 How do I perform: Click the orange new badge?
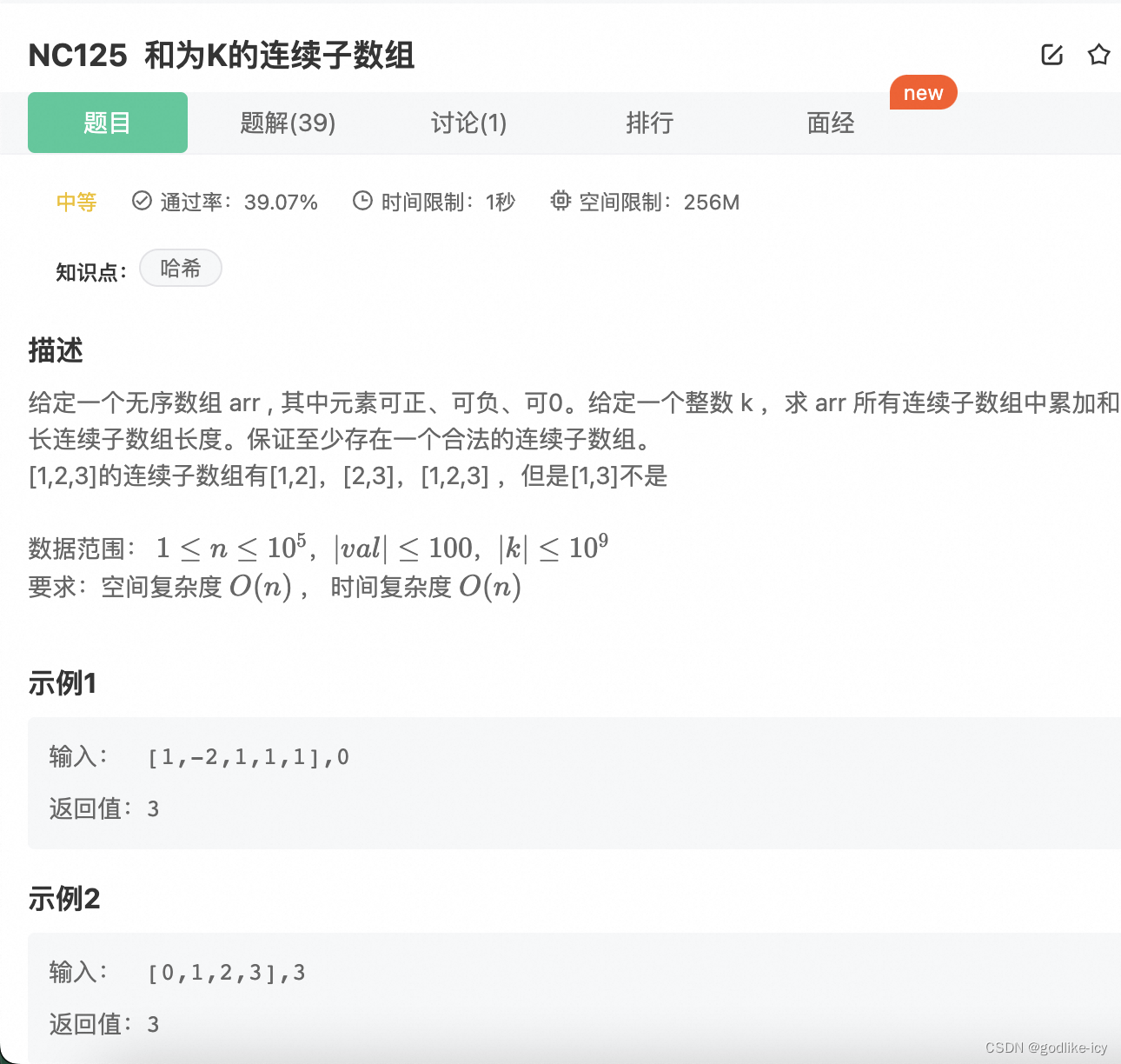click(923, 93)
